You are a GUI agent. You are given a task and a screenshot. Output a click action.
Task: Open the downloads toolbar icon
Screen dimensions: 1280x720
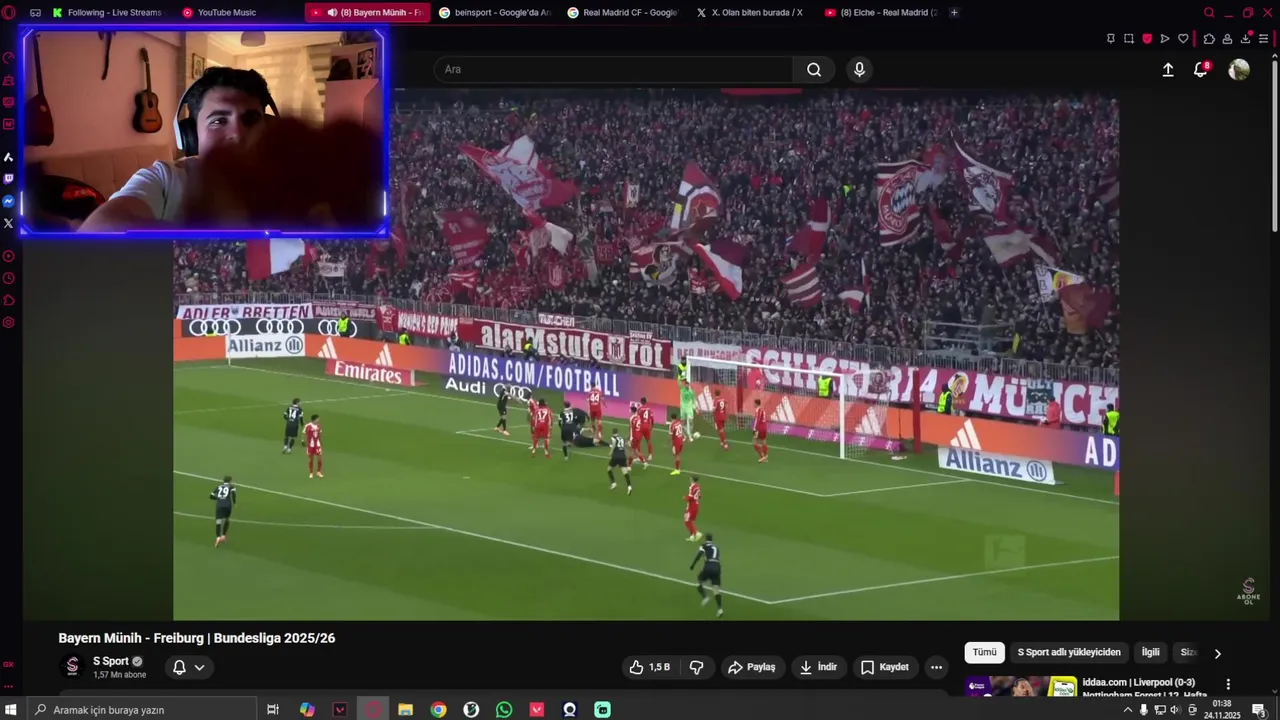pyautogui.click(x=1246, y=38)
